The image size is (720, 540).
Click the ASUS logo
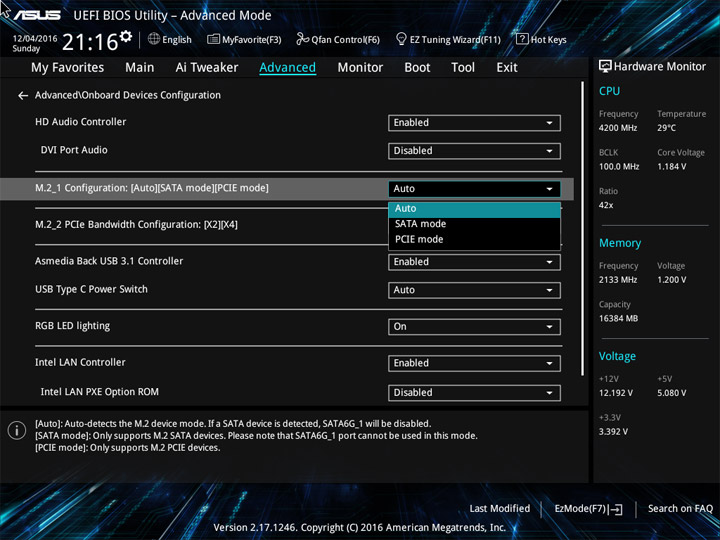pos(37,15)
